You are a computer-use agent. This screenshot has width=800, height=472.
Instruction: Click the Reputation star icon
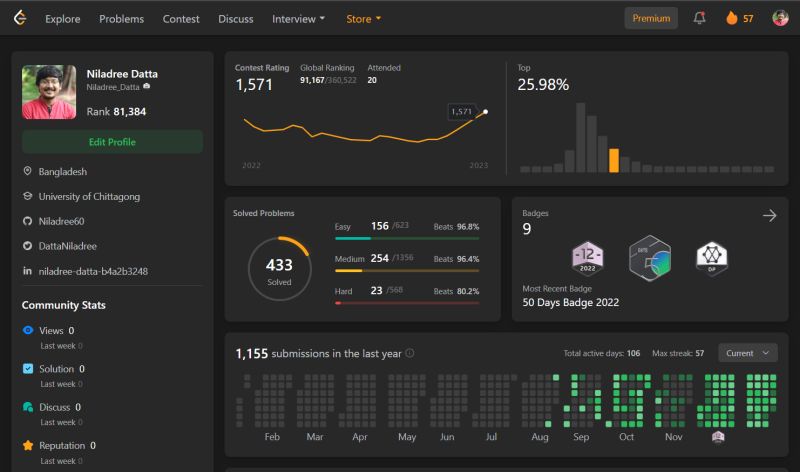28,445
